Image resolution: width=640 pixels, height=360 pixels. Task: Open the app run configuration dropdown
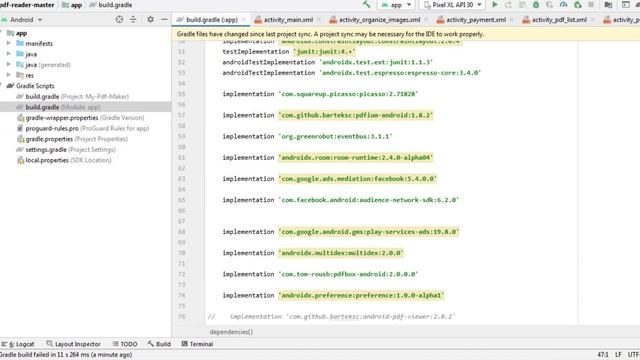click(396, 5)
